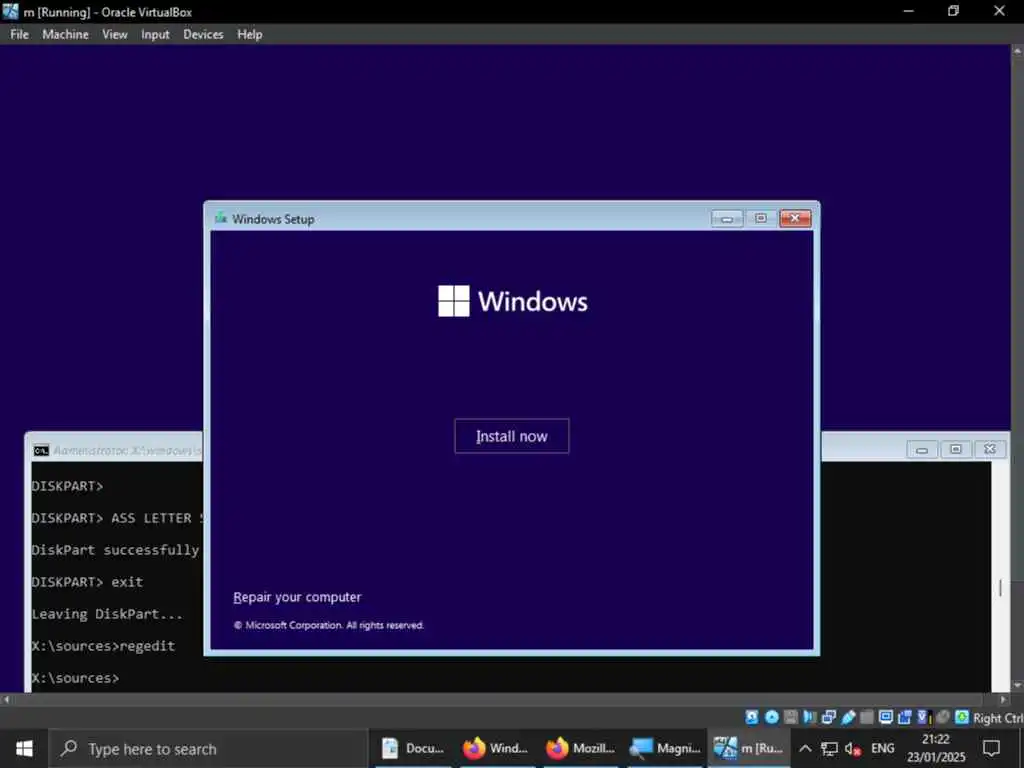Click the recording indicator in status bar
1024x768 pixels.
(x=904, y=717)
